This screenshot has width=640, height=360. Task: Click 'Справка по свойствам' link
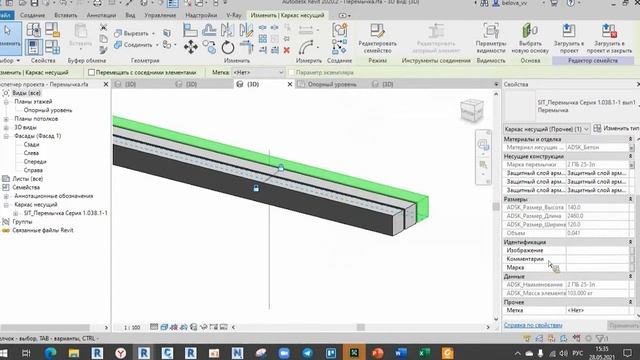coord(533,325)
